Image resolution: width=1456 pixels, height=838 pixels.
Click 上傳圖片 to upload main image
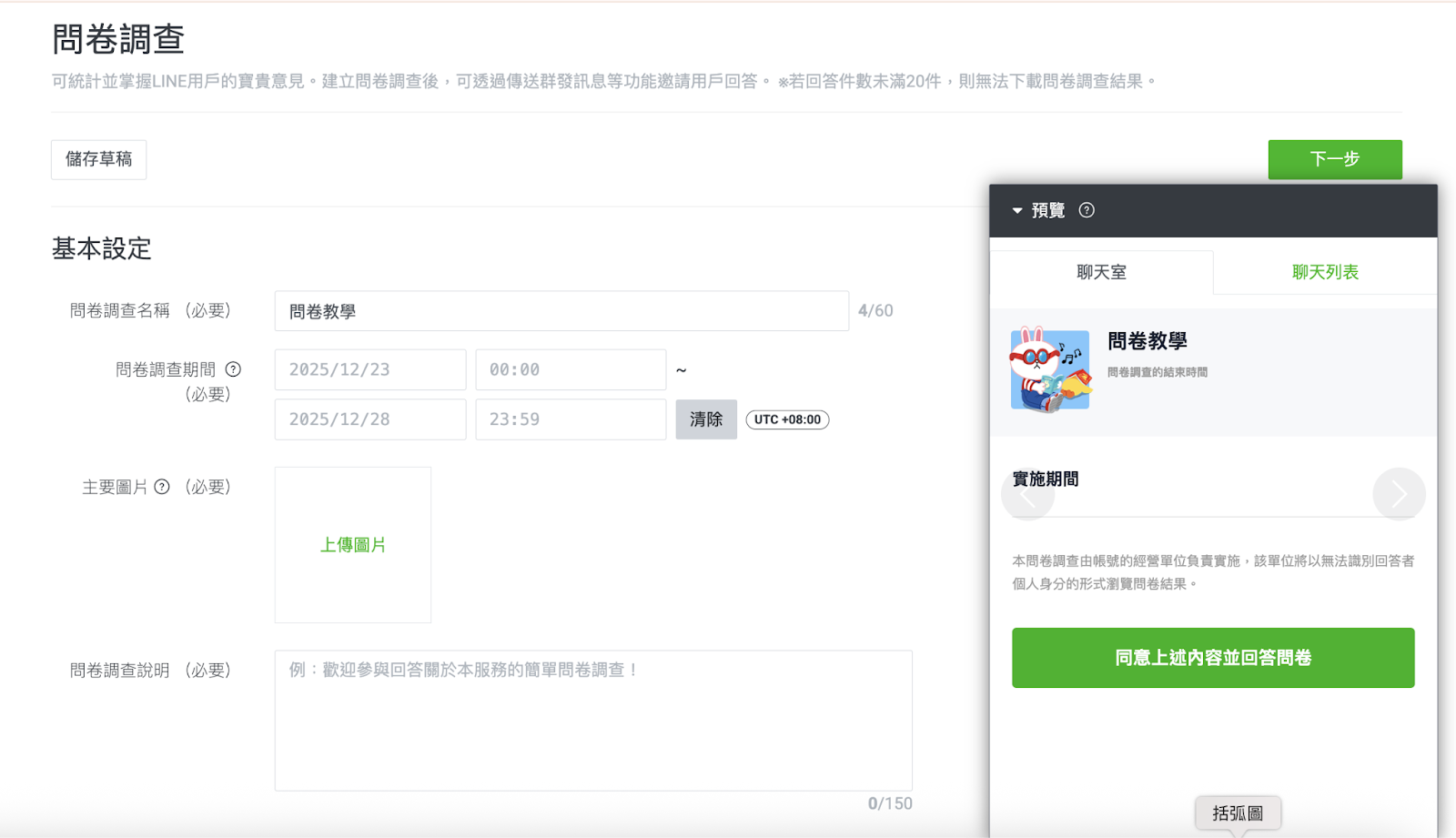(x=353, y=545)
